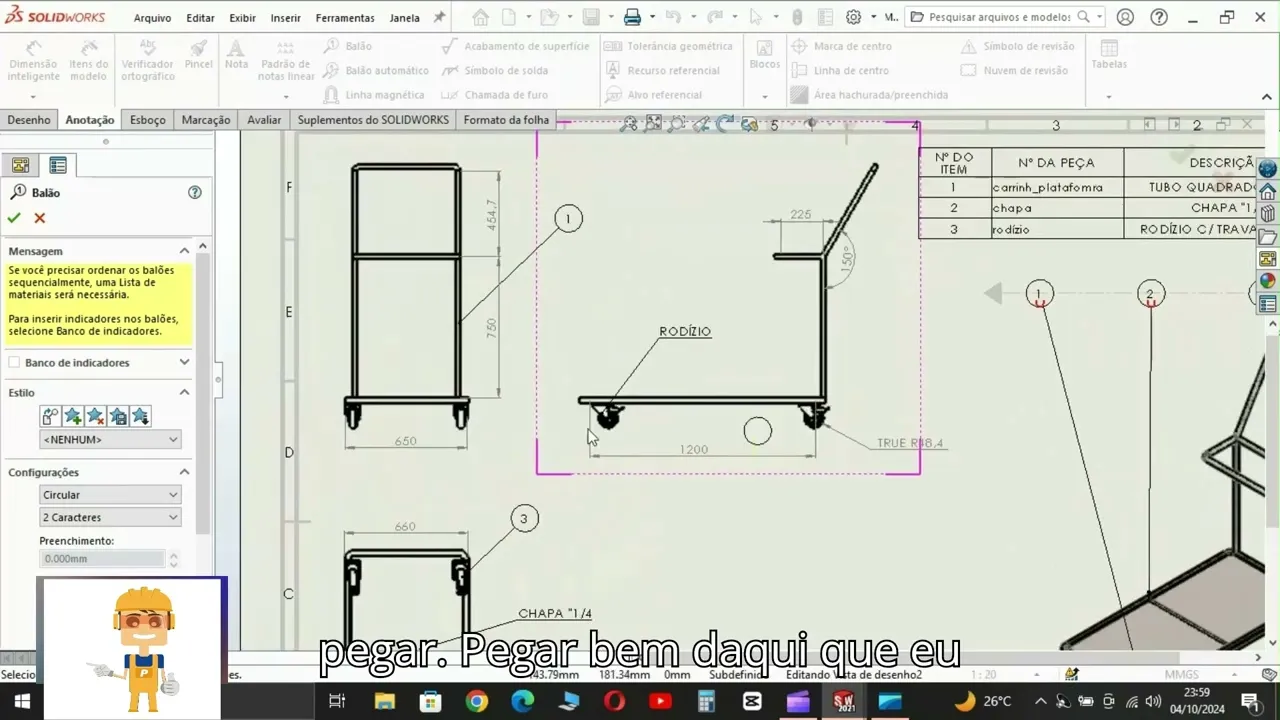Open the Windows Start menu
This screenshot has height=720, width=1280.
(20, 701)
